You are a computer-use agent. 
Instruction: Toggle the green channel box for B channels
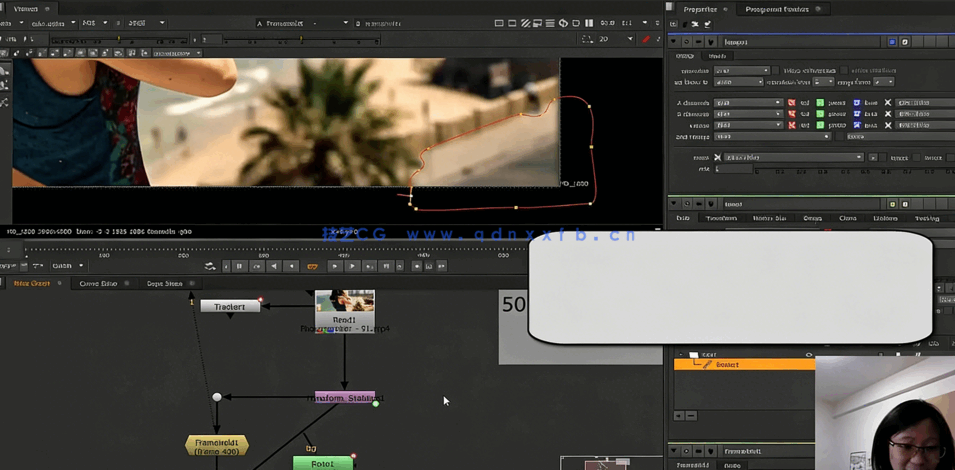coord(820,114)
